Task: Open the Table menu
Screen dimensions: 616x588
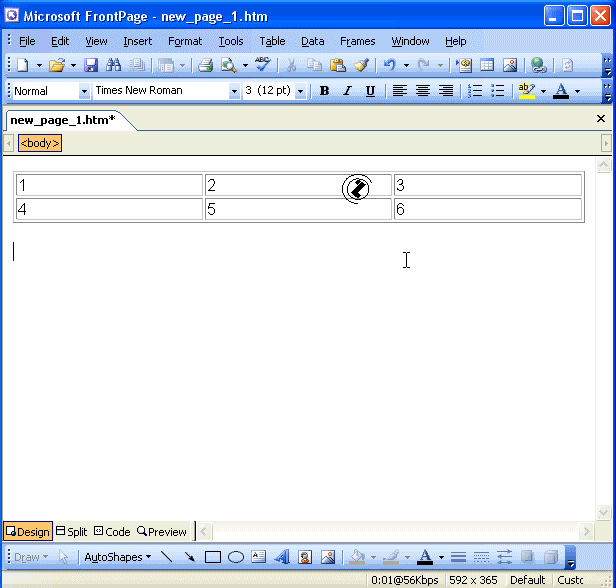Action: click(272, 41)
